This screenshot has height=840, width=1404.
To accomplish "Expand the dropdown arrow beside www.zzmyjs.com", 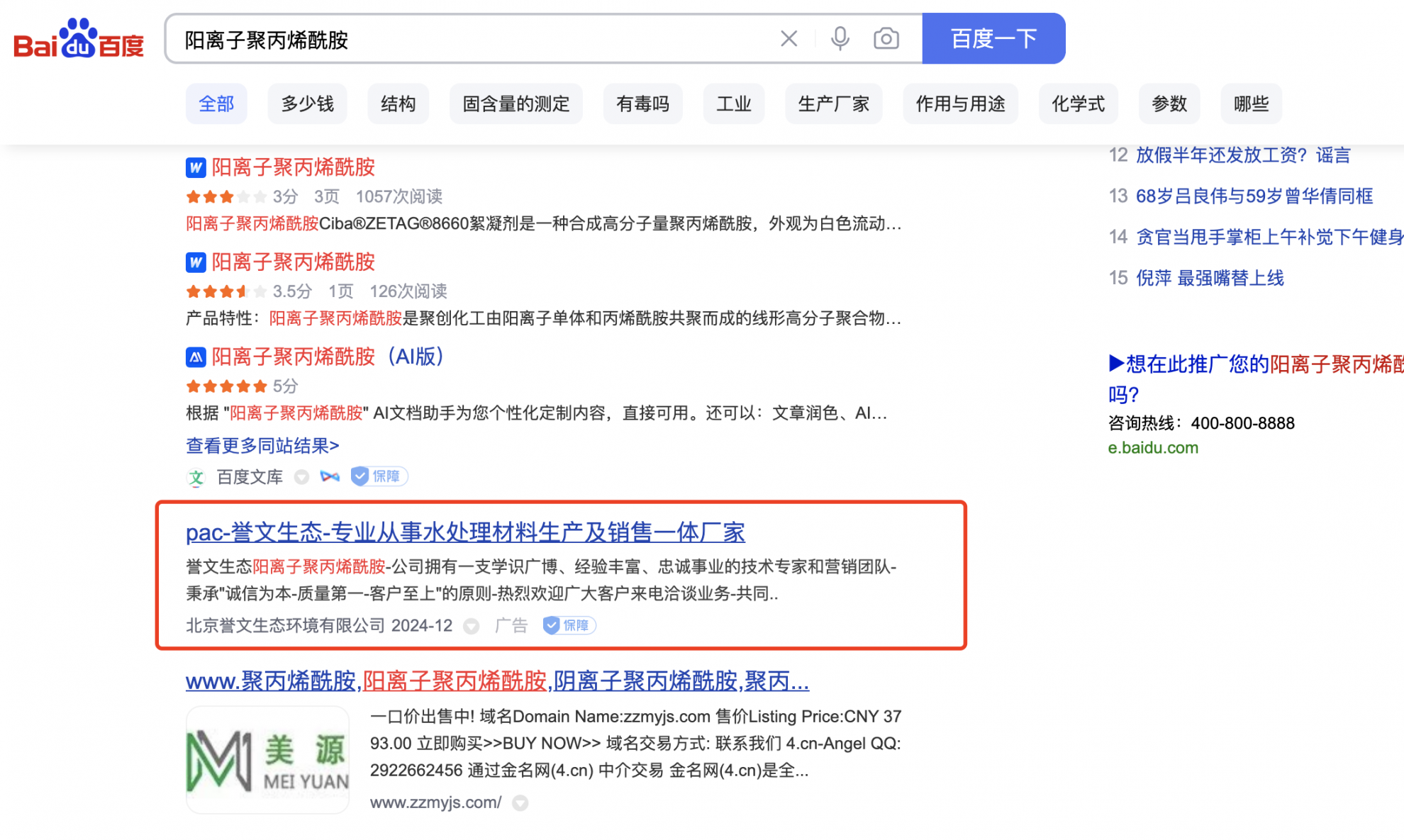I will pyautogui.click(x=520, y=802).
